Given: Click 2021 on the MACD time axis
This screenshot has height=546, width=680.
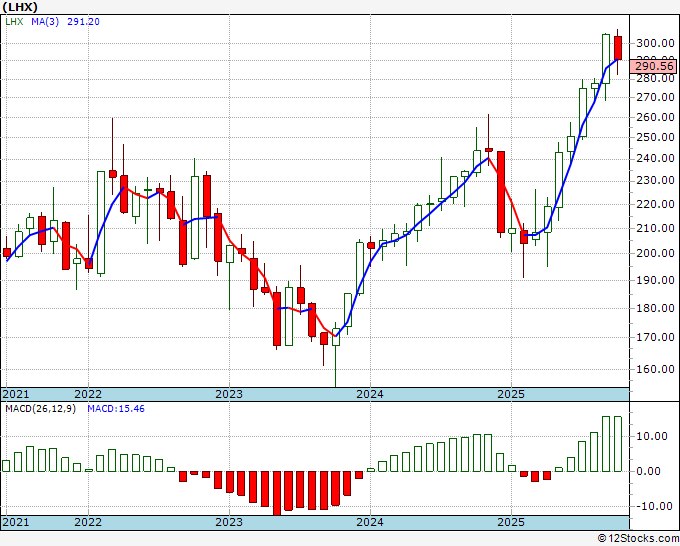Looking at the screenshot, I should pyautogui.click(x=16, y=522).
